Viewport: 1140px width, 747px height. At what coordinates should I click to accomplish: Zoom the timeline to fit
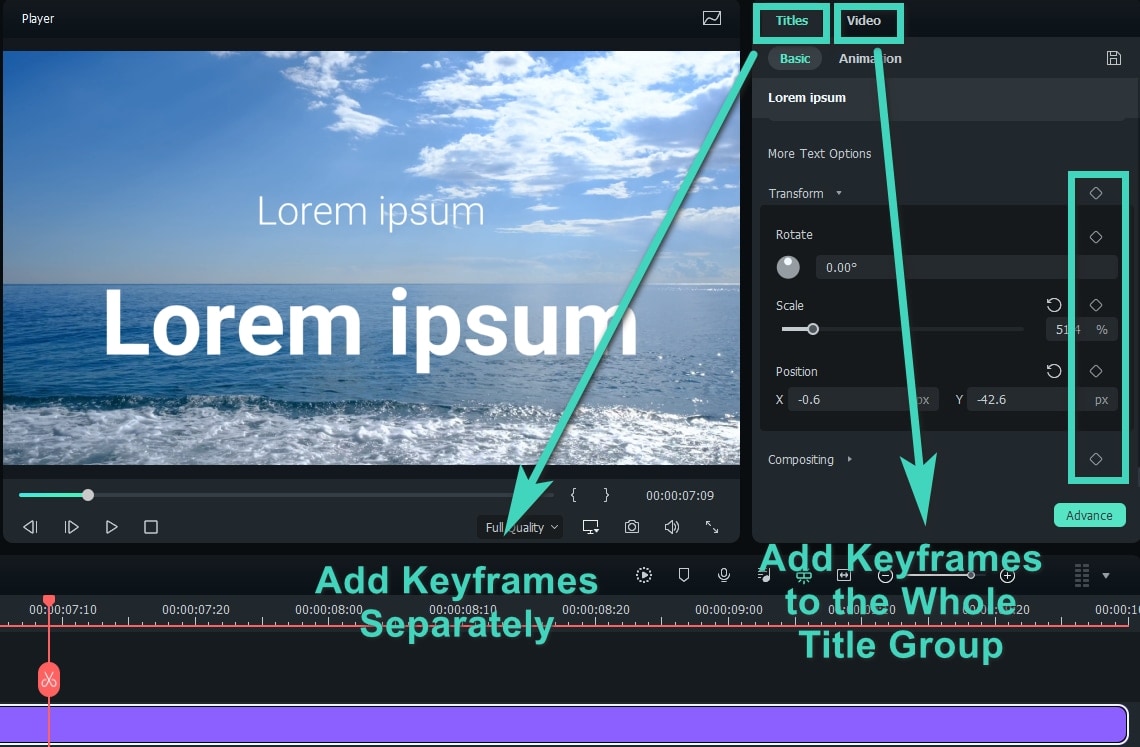843,575
